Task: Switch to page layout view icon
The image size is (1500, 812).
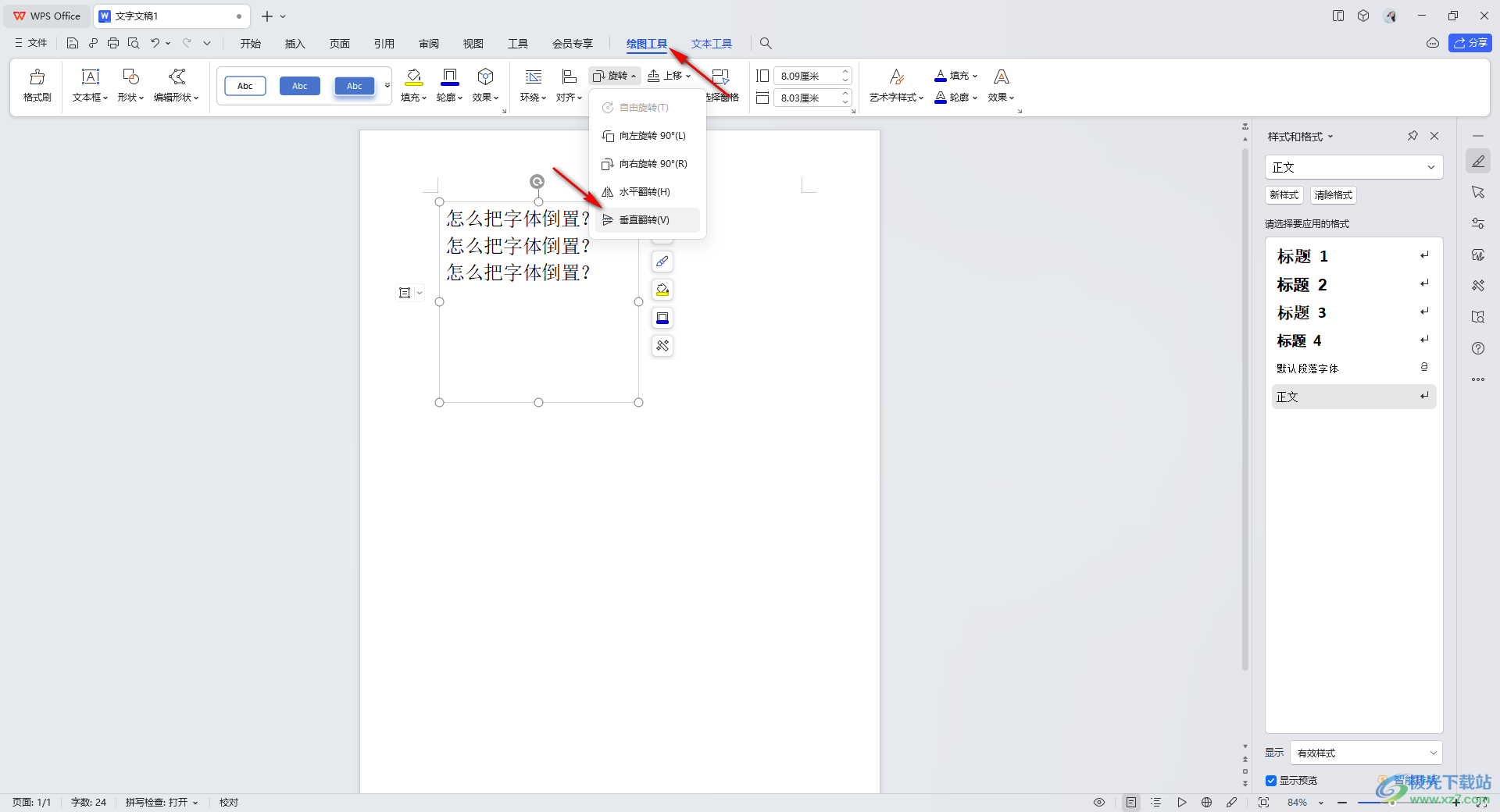Action: point(1131,802)
